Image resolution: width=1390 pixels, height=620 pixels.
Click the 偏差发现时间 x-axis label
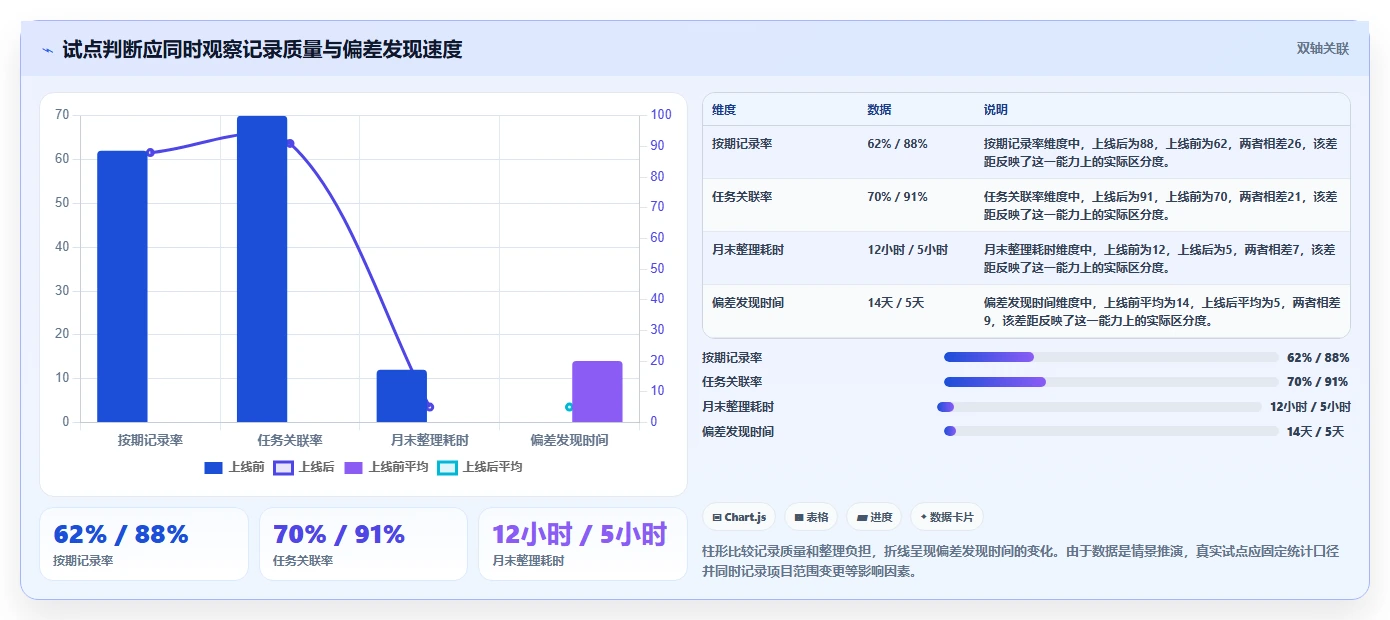coord(569,440)
